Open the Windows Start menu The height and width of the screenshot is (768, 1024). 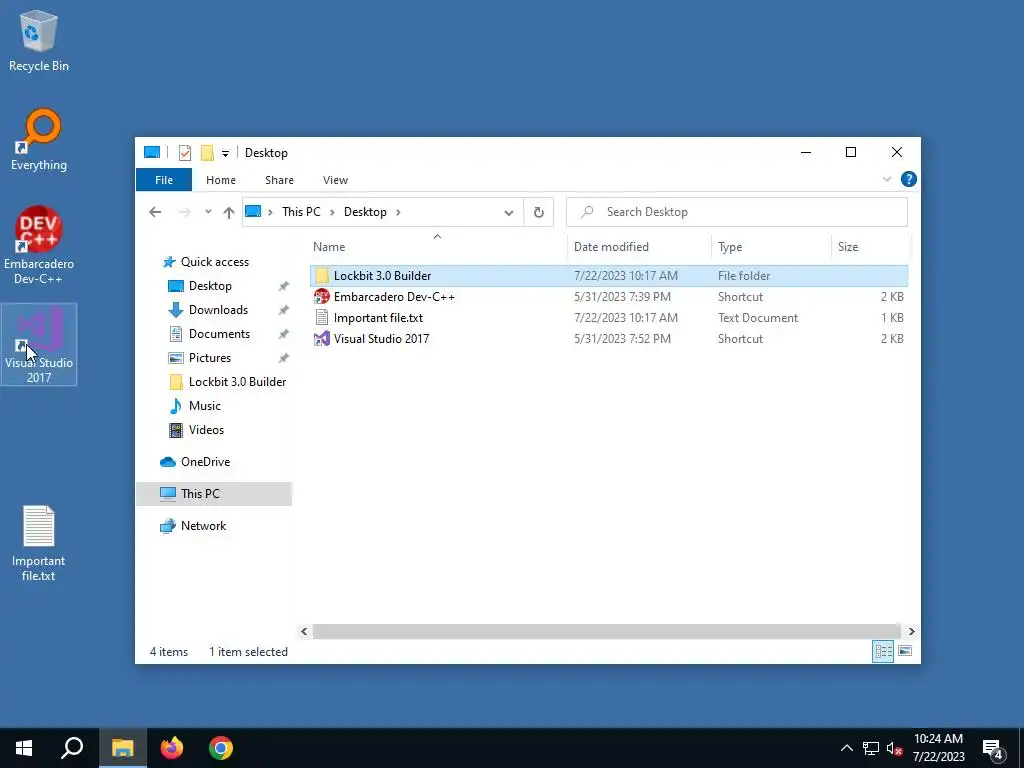pos(24,748)
